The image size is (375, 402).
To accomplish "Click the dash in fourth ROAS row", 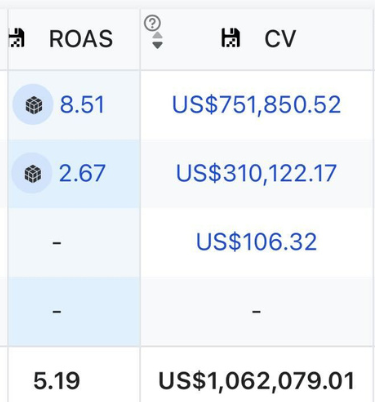I will point(57,312).
